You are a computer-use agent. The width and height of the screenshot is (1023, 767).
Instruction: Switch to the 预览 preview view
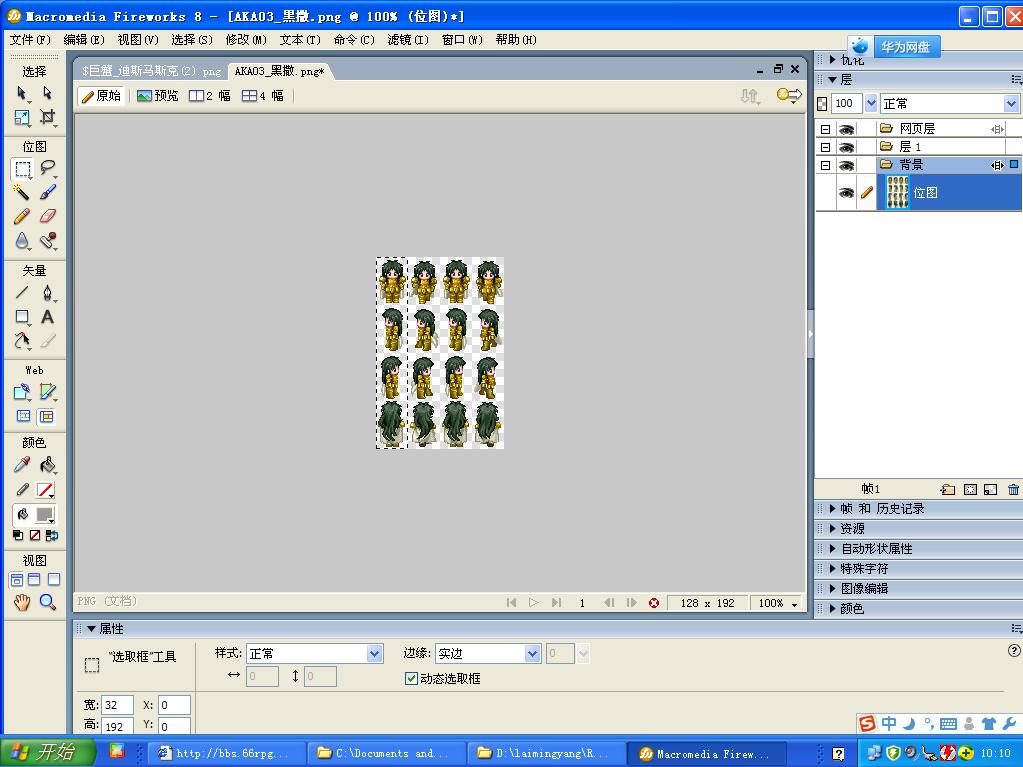pyautogui.click(x=157, y=96)
